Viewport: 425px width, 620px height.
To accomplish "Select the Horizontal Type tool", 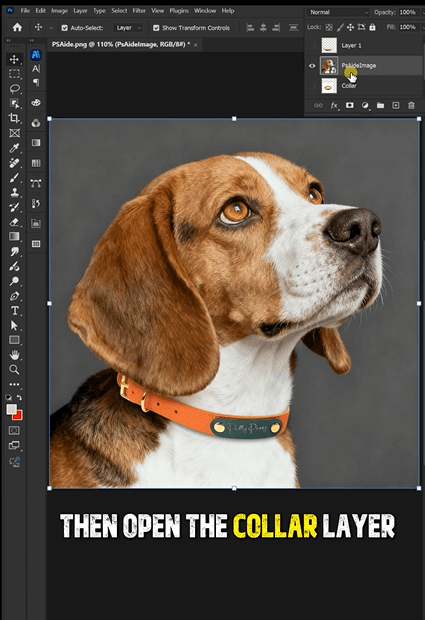I will click(x=14, y=311).
